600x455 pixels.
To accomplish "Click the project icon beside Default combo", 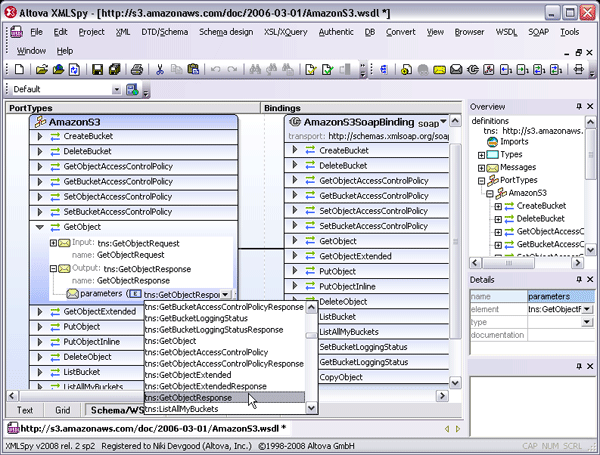I will tap(132, 90).
